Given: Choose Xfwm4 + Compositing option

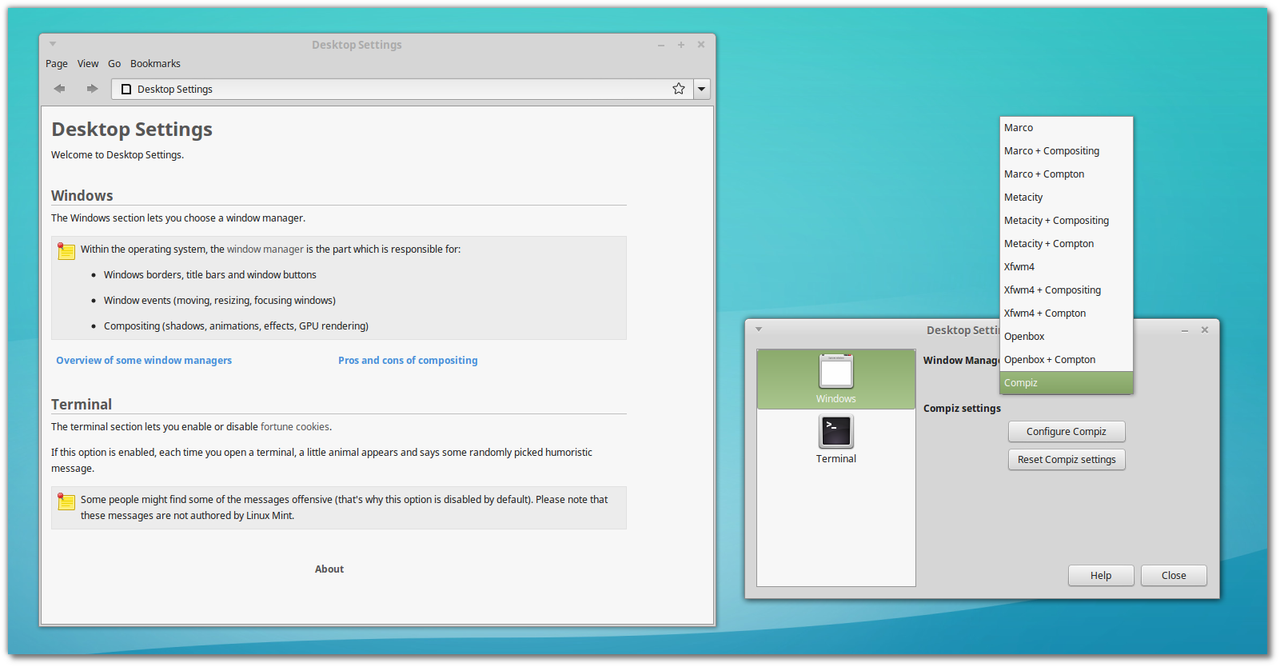Looking at the screenshot, I should point(1066,290).
